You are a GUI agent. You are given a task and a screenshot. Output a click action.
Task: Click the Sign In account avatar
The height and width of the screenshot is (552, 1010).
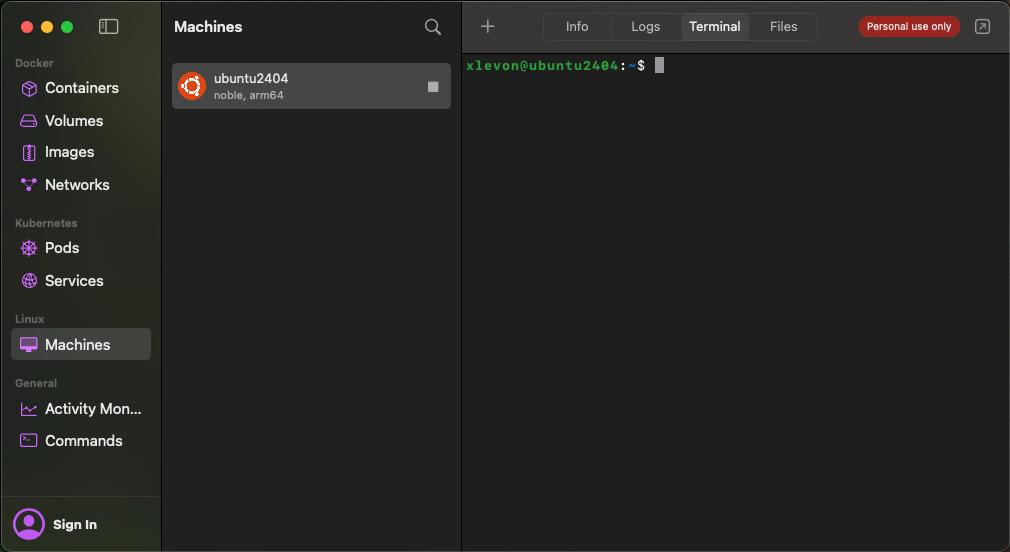coord(29,524)
